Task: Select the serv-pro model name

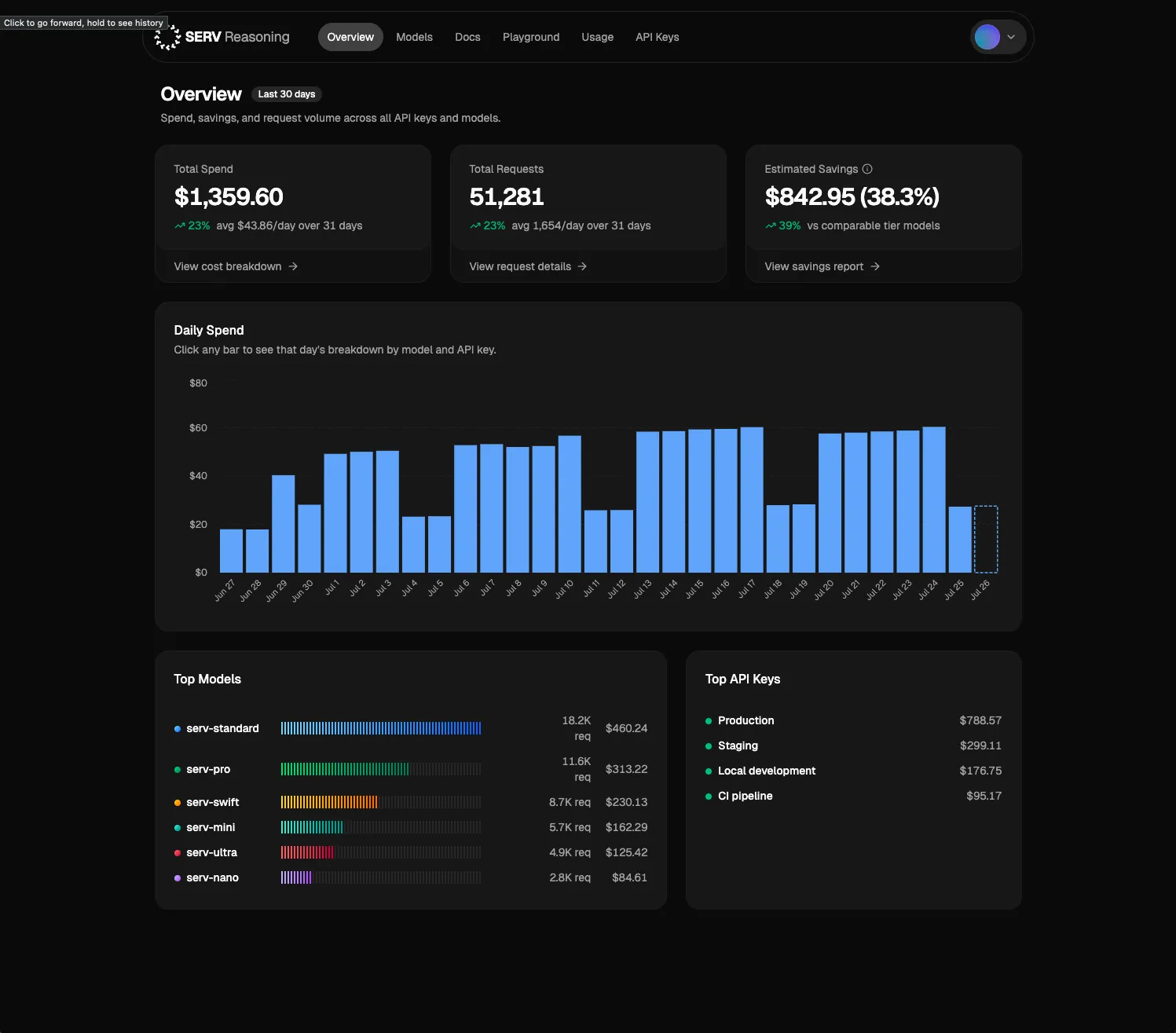Action: [x=208, y=769]
